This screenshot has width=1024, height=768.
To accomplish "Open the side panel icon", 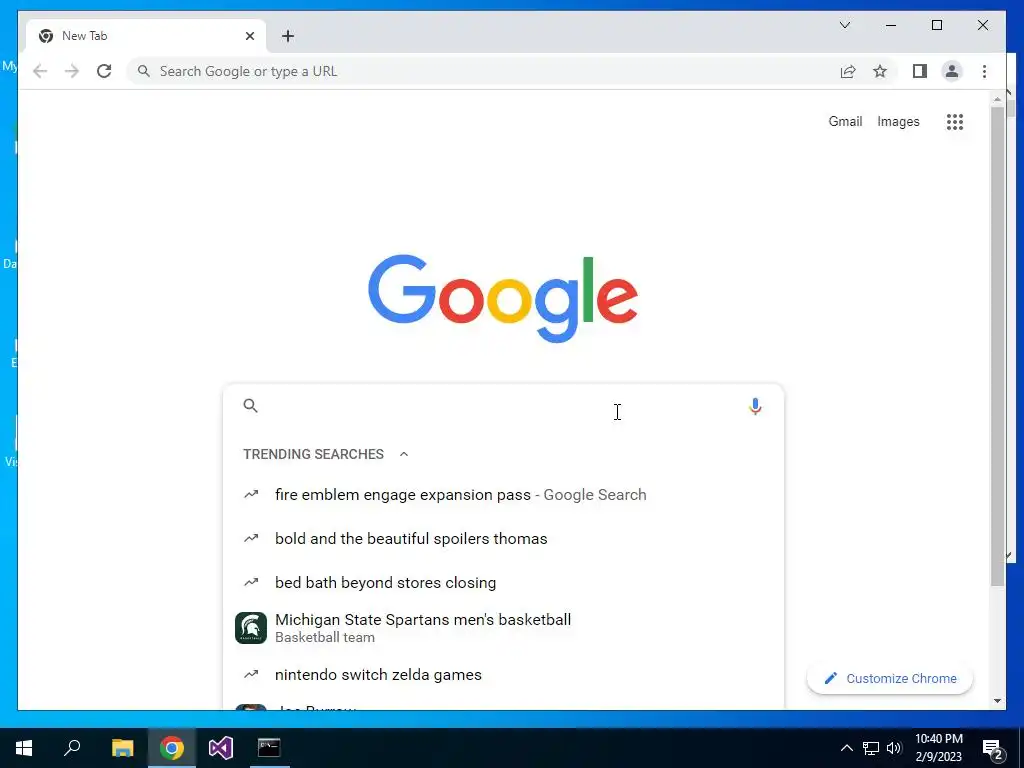I will (920, 71).
